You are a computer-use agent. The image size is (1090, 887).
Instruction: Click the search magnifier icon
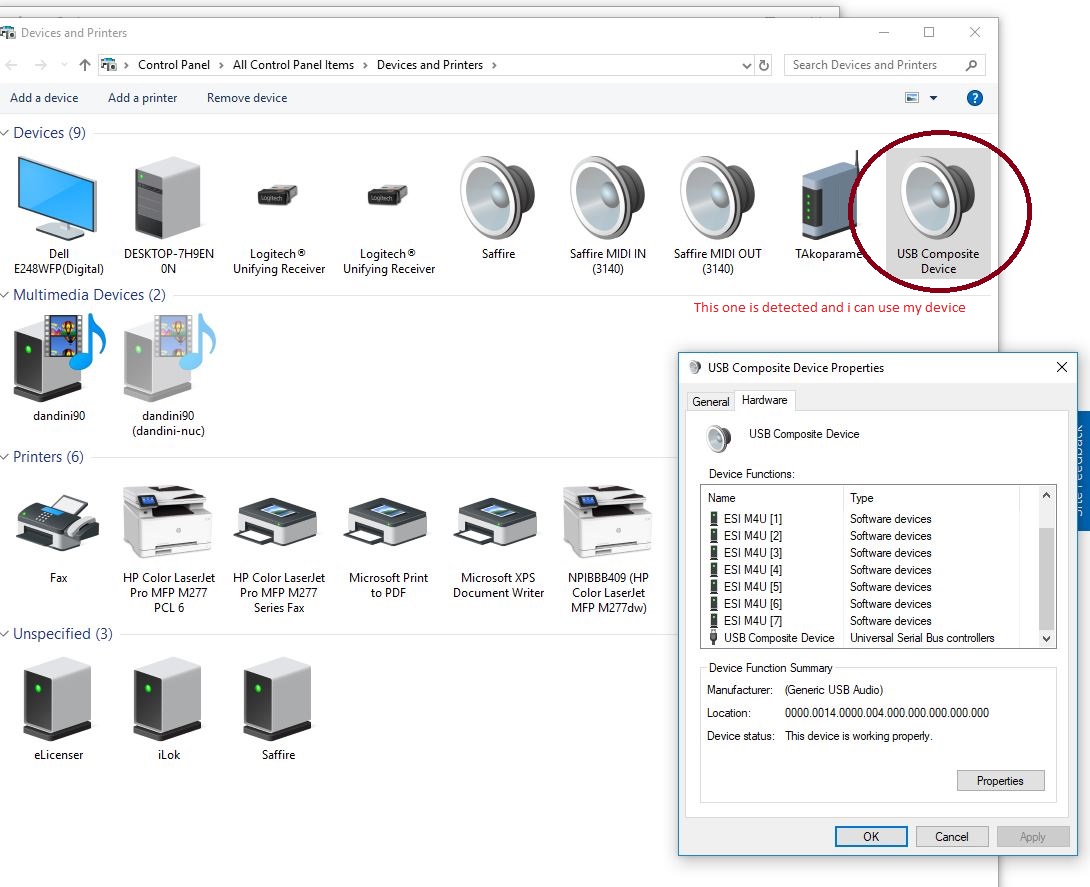tap(971, 65)
